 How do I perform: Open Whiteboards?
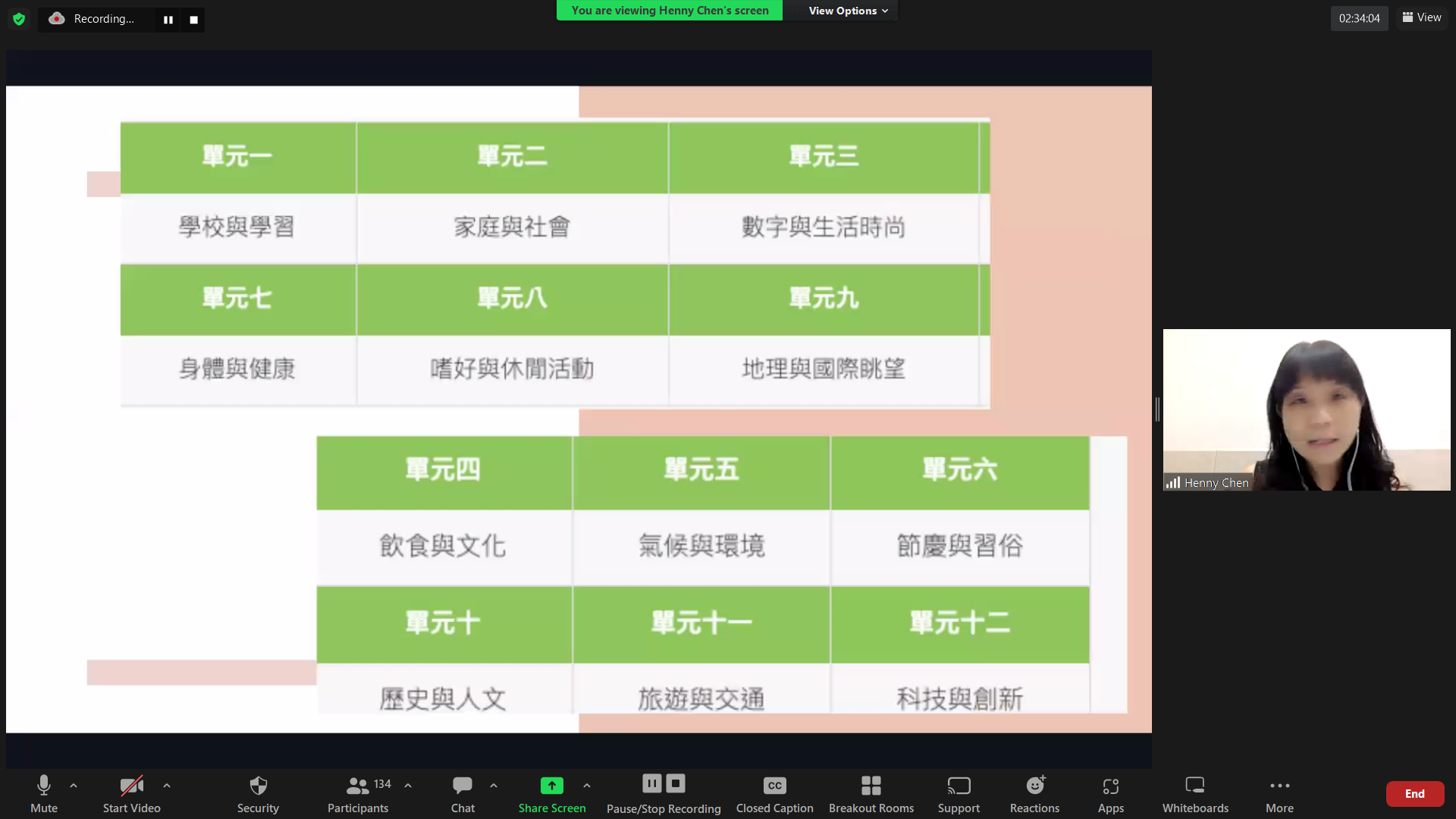(x=1195, y=792)
